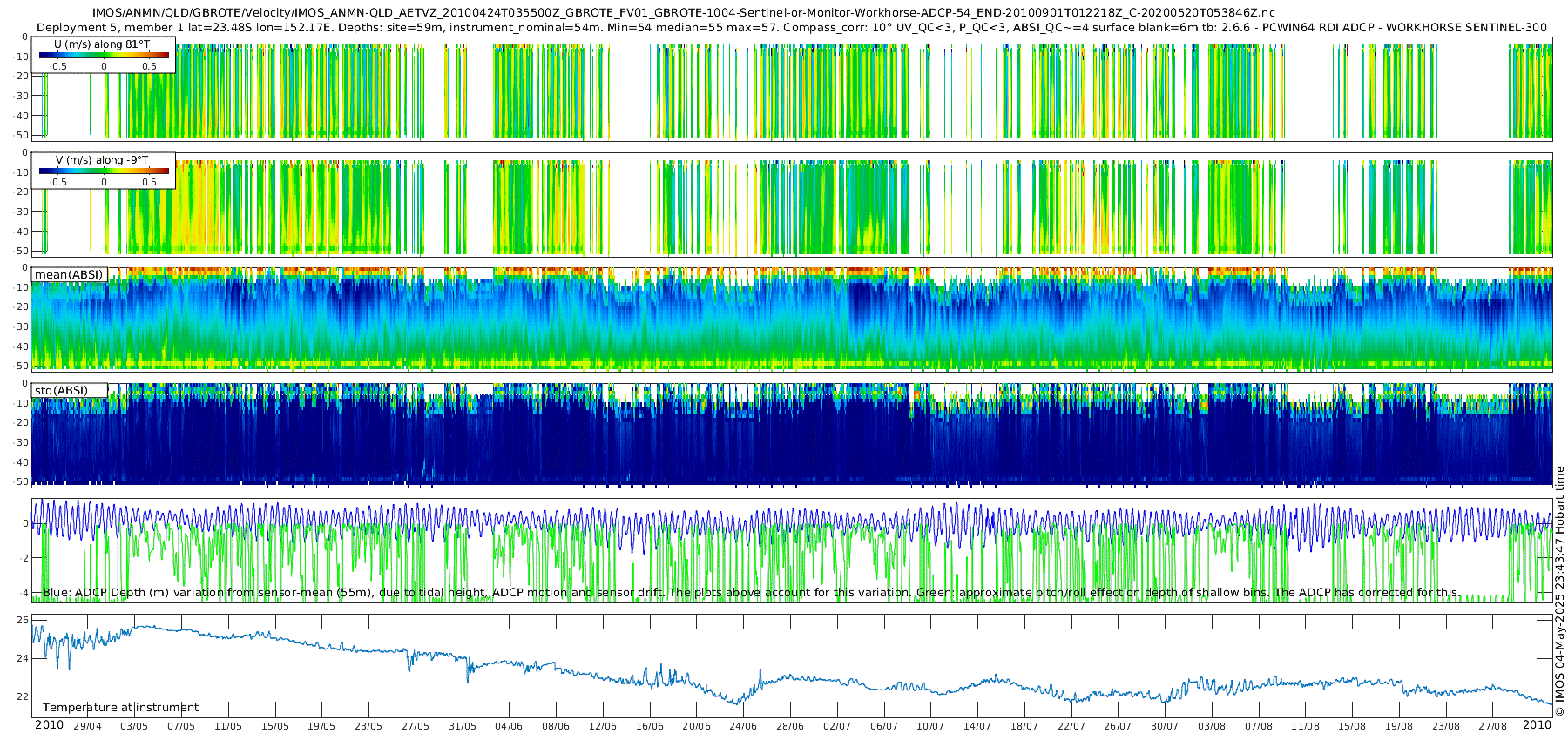This screenshot has width=1568, height=740.
Task: Click the V velocity colorbar
Action: coord(104,172)
